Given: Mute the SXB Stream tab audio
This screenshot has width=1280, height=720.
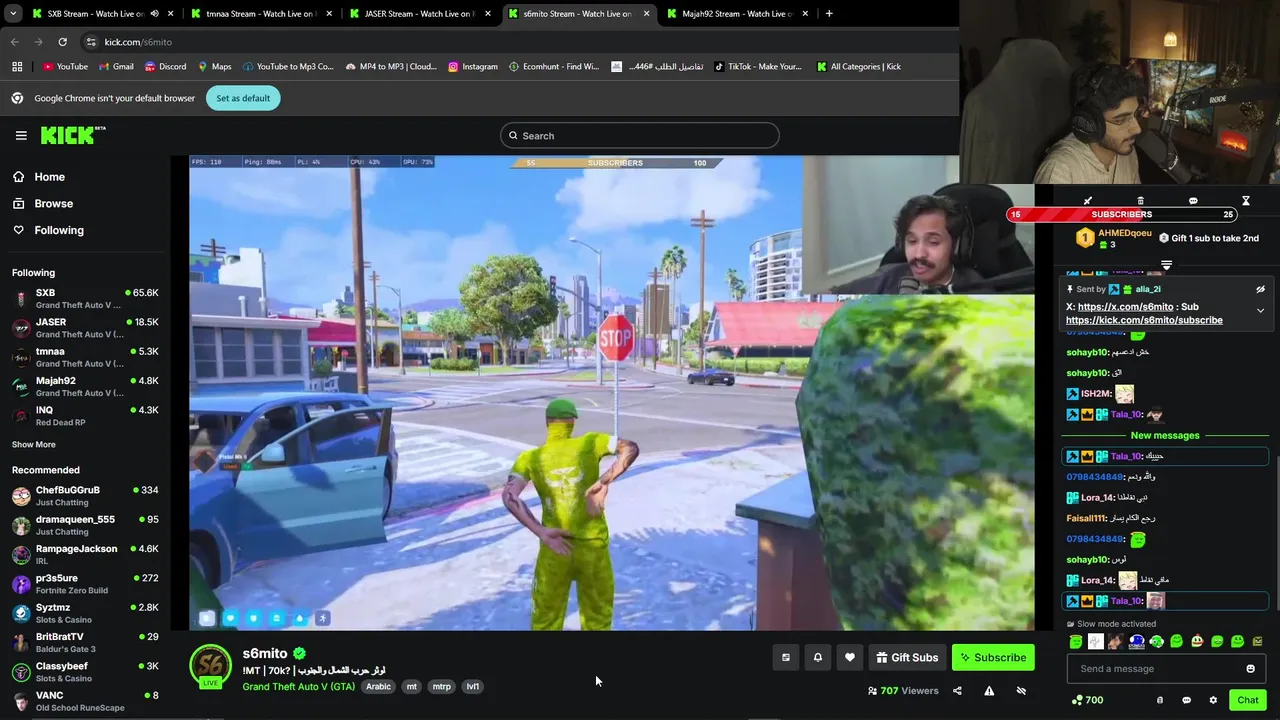Looking at the screenshot, I should click(154, 14).
